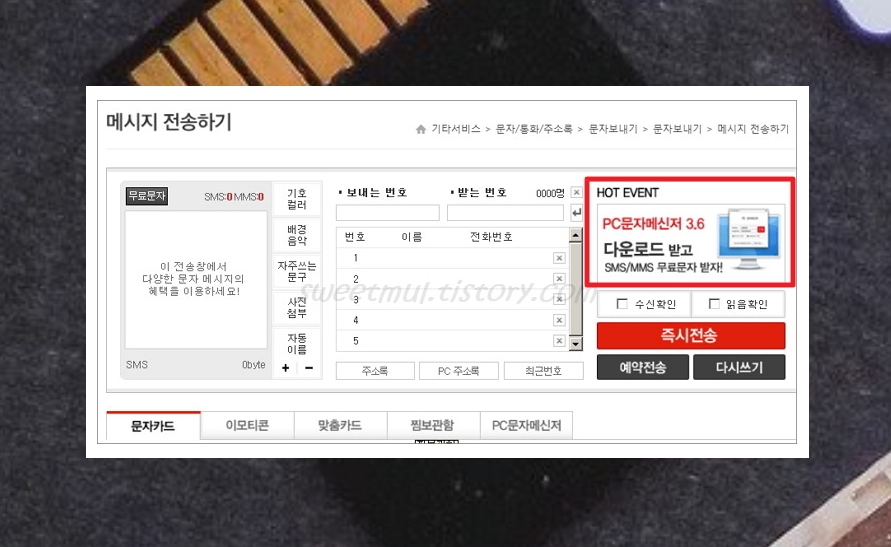Image resolution: width=891 pixels, height=547 pixels.
Task: Open 기타서비스 breadcrumb link
Action: click(x=456, y=130)
